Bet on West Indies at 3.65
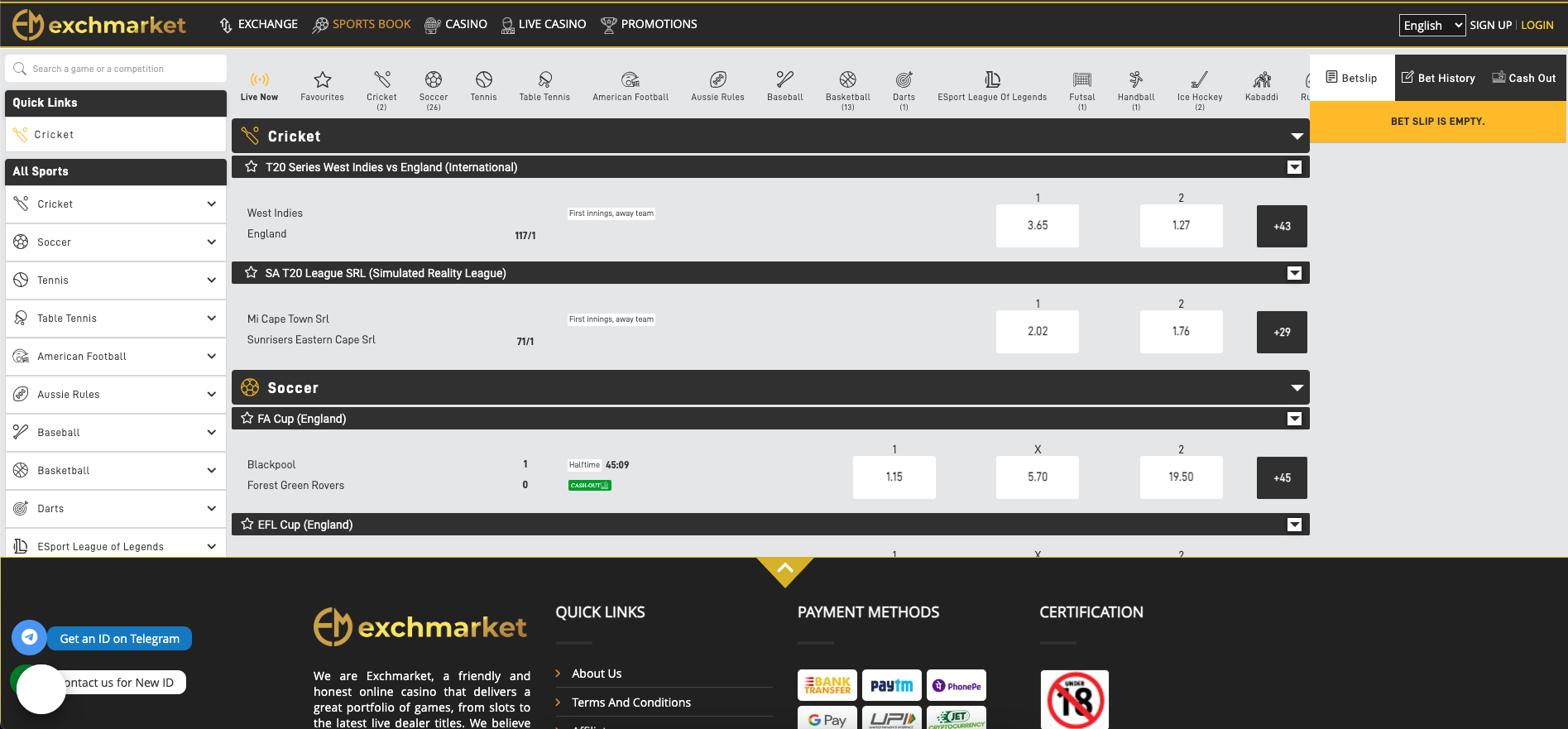Image resolution: width=1568 pixels, height=729 pixels. point(1038,226)
